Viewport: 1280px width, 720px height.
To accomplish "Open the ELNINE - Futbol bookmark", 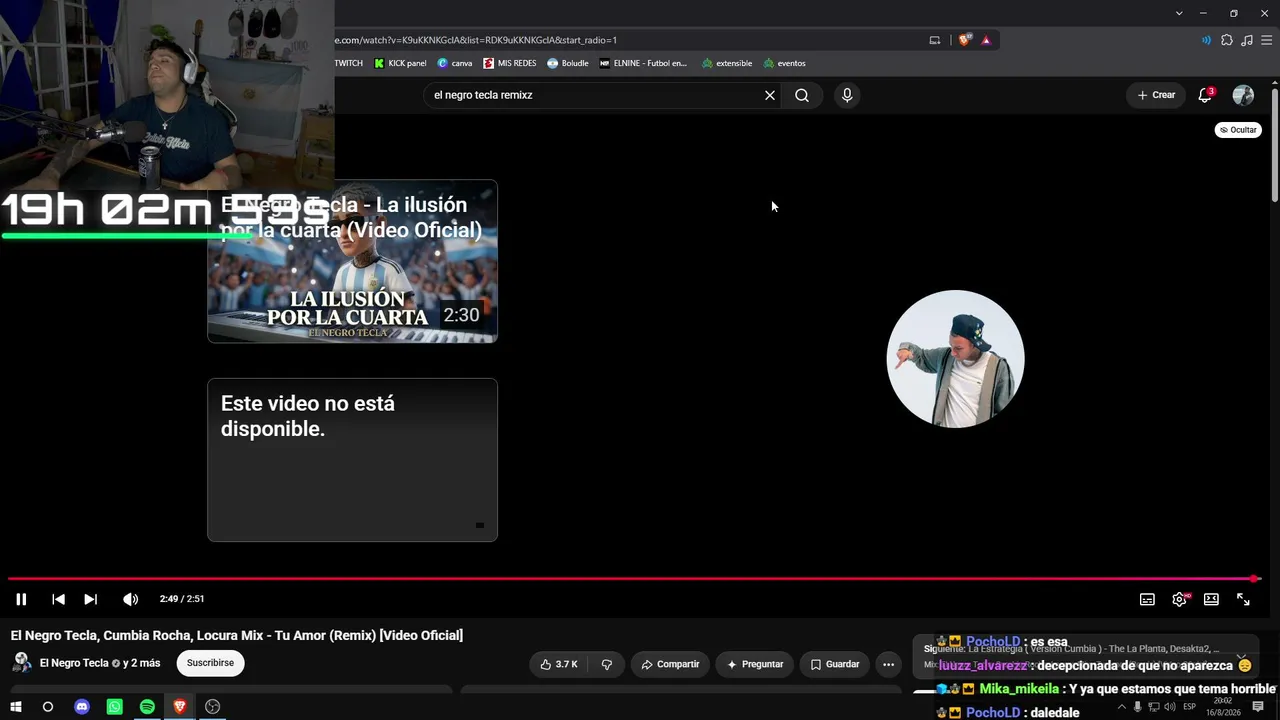I will [x=643, y=63].
